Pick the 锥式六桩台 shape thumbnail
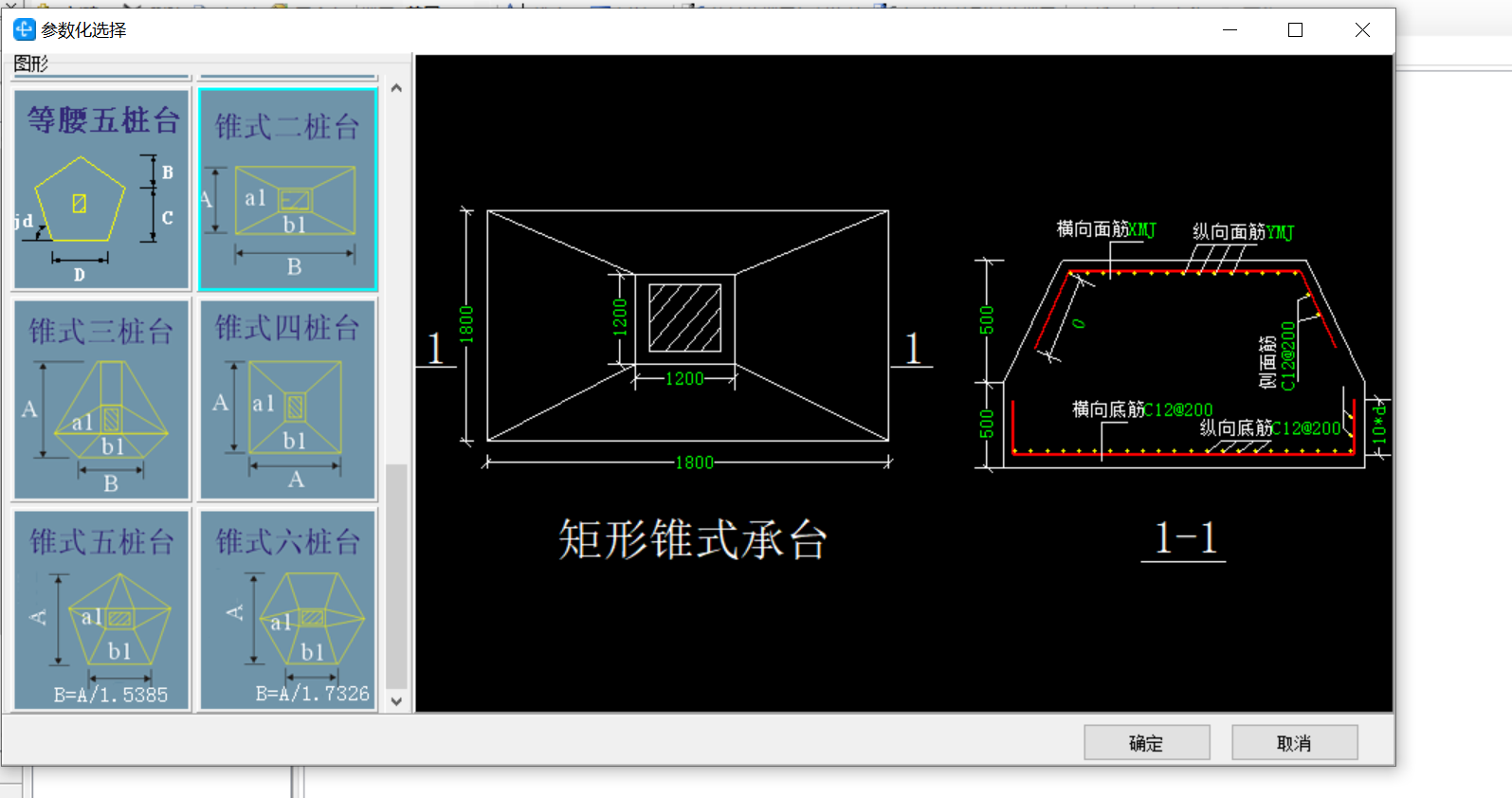Screen dimensions: 1512x798 coord(288,609)
